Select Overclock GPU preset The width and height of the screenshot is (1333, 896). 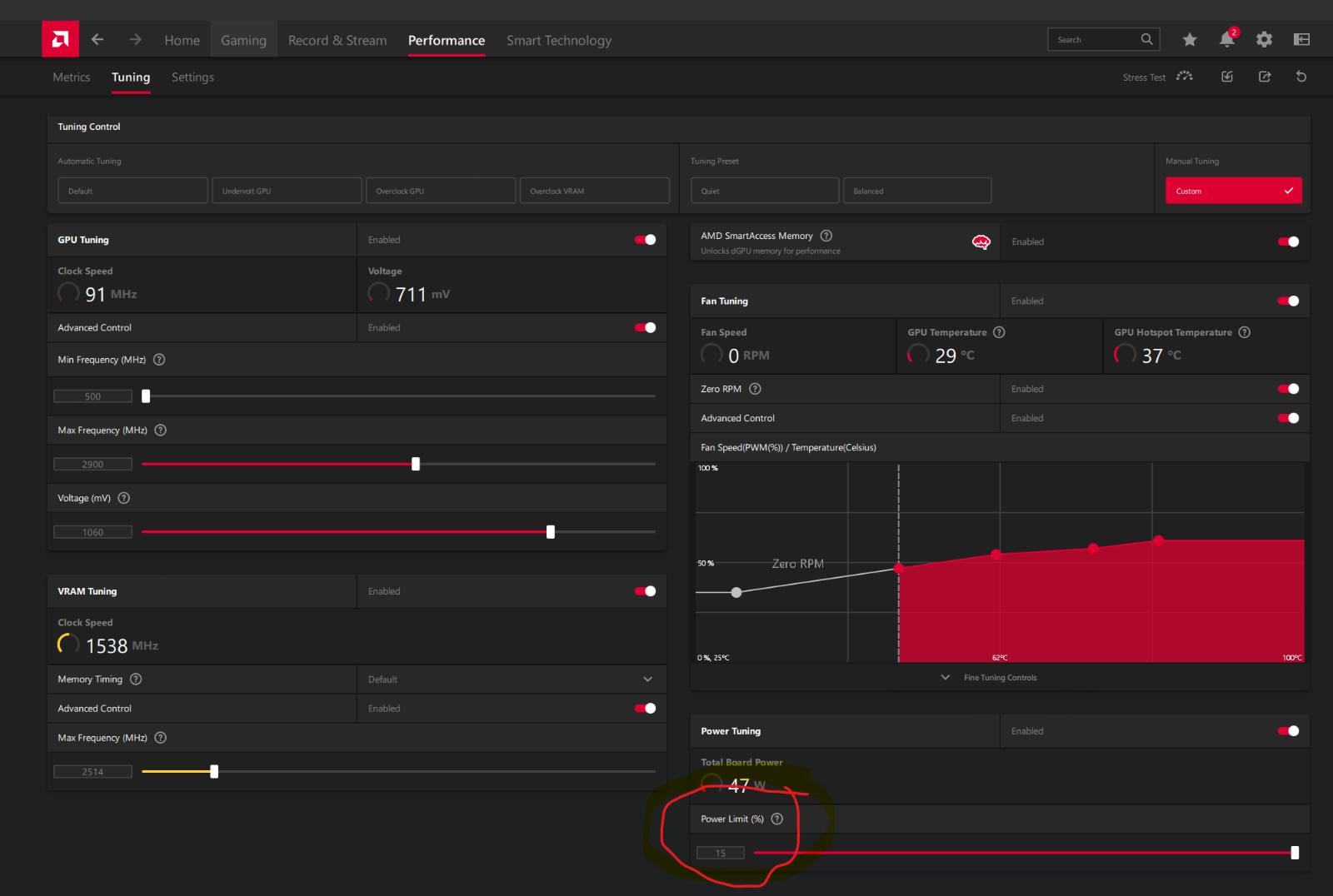(441, 191)
